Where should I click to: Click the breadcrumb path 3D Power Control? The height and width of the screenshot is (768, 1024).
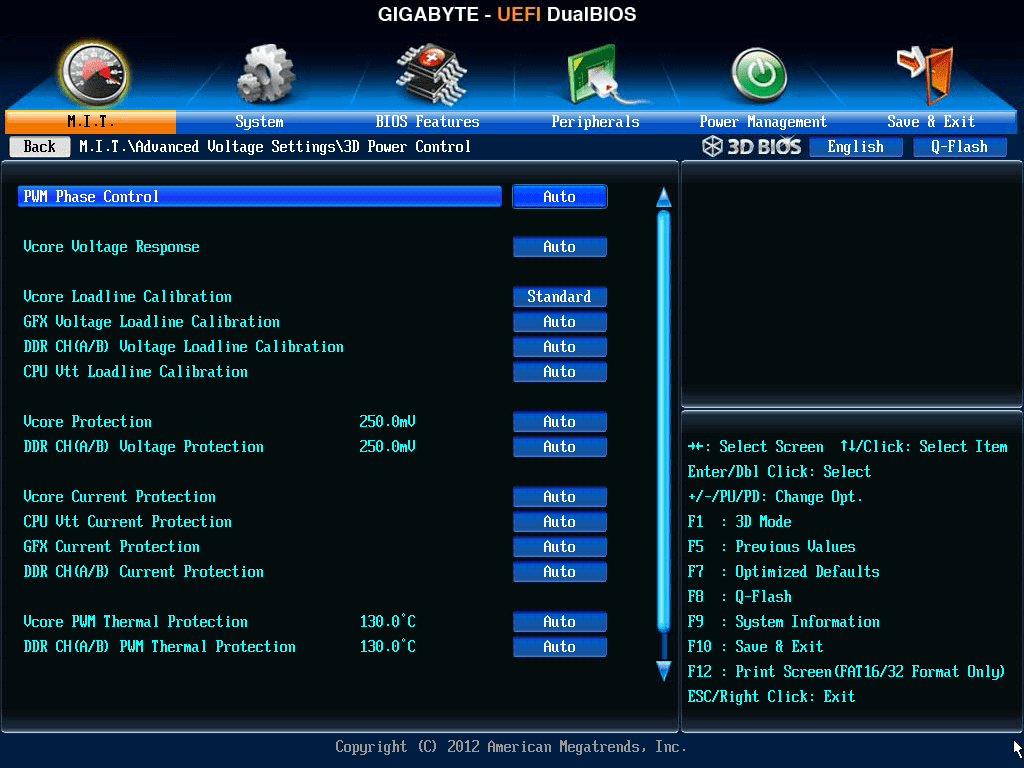tap(407, 146)
